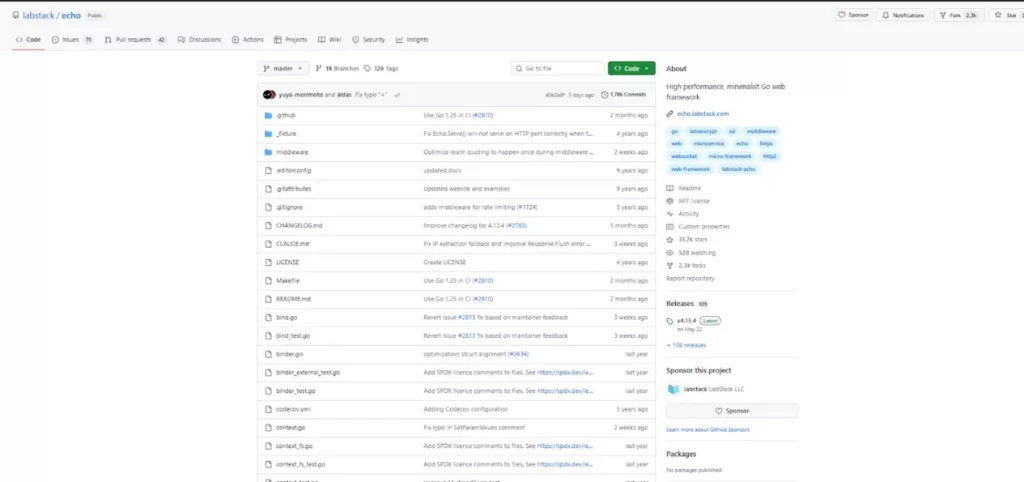Star the echo repository
Viewport: 1024px width, 482px height.
click(x=1004, y=15)
